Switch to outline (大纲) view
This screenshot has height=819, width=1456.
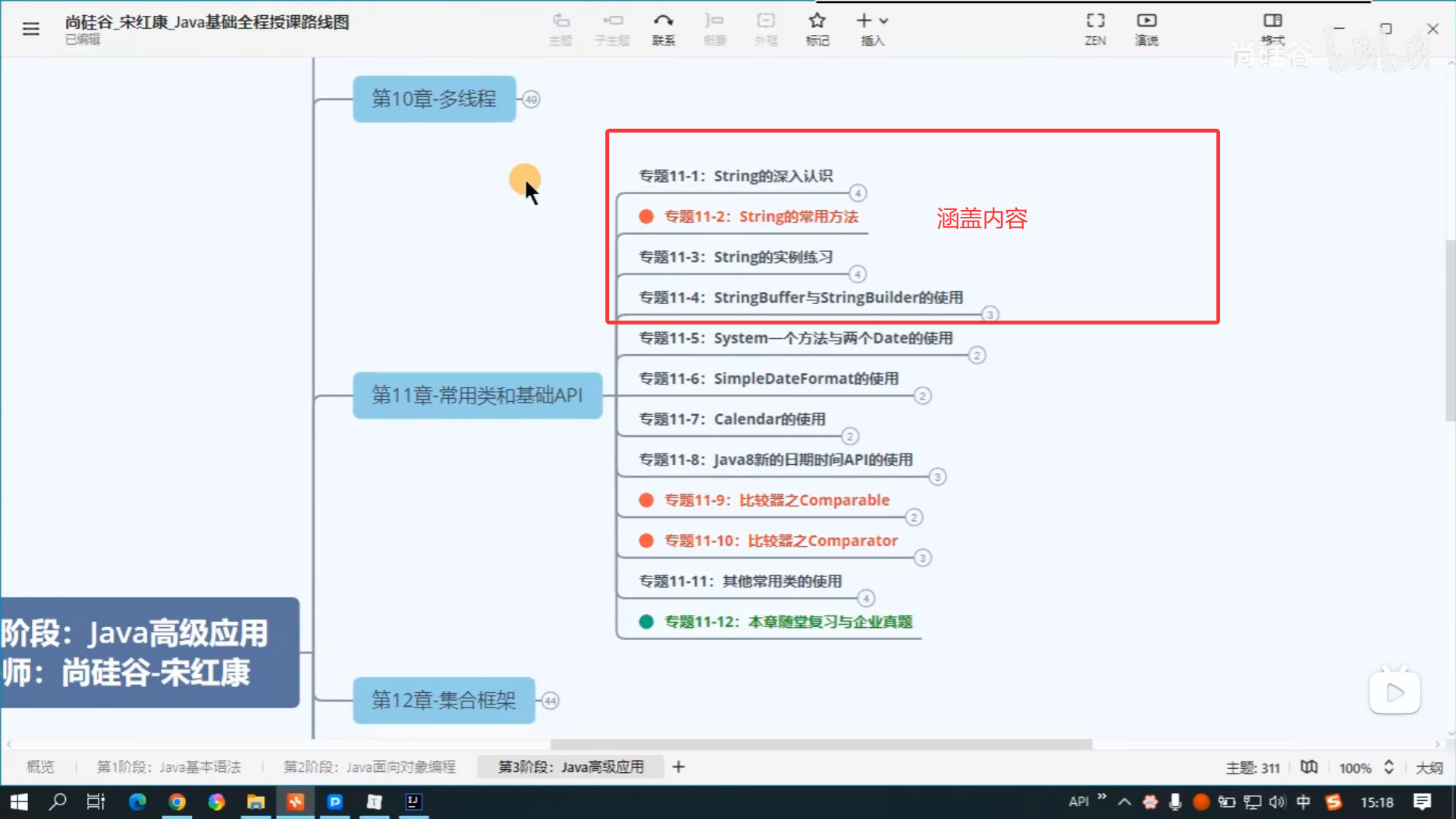point(1429,767)
